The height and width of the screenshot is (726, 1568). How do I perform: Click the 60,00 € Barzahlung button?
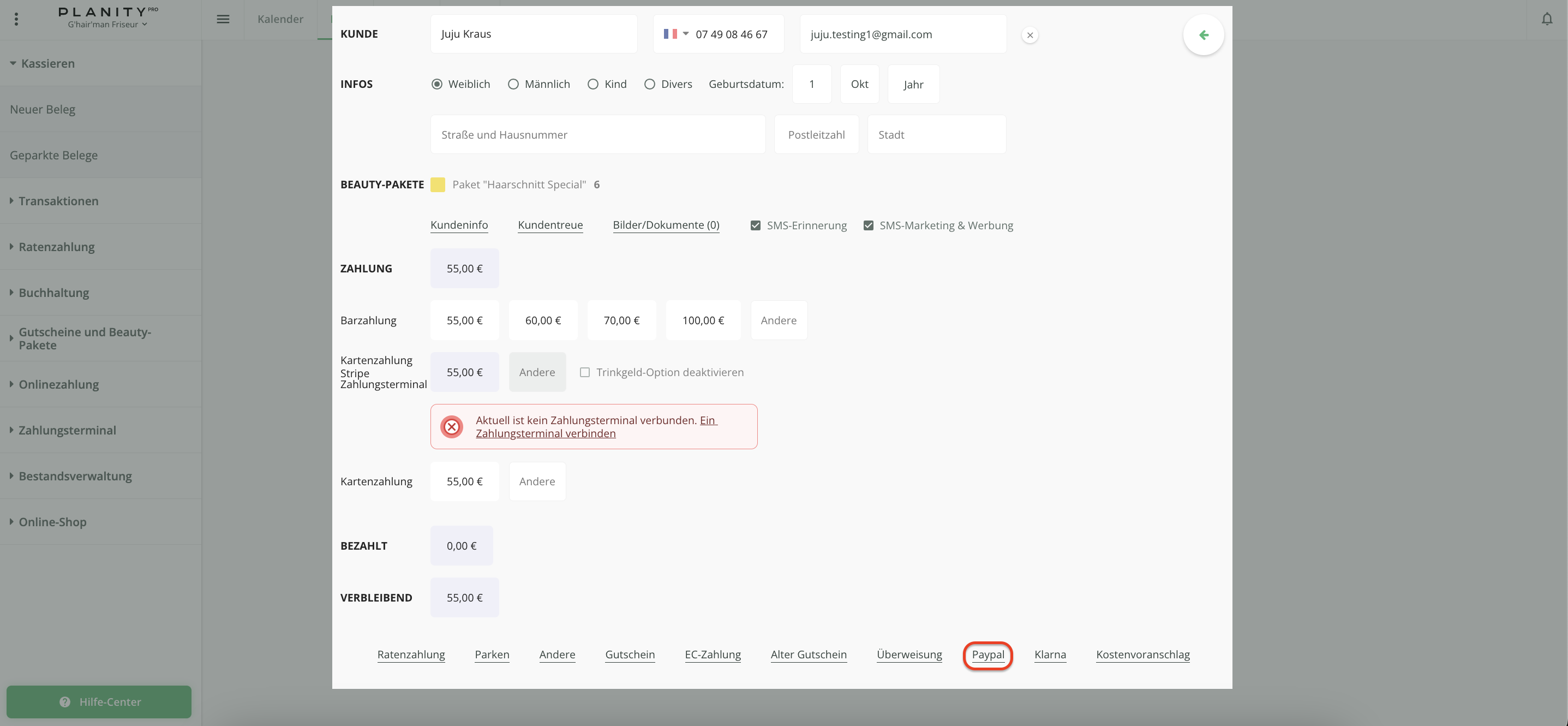(x=542, y=320)
